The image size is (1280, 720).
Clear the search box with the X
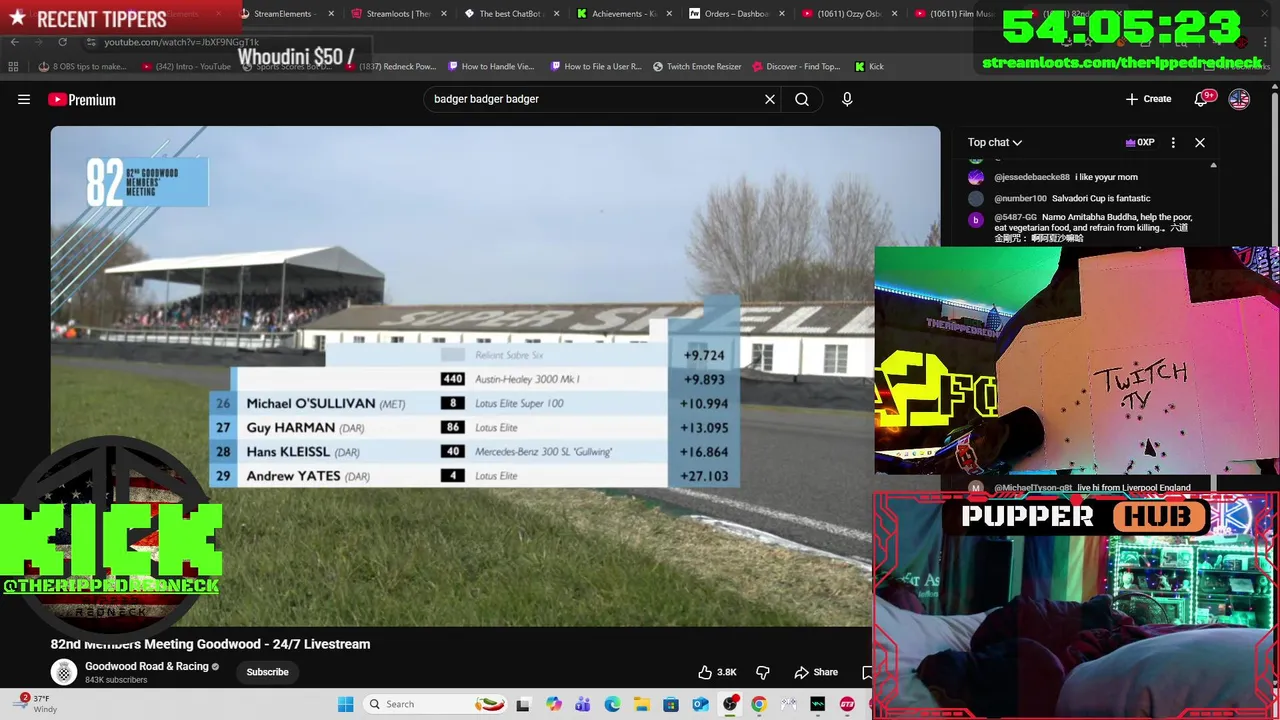point(770,99)
